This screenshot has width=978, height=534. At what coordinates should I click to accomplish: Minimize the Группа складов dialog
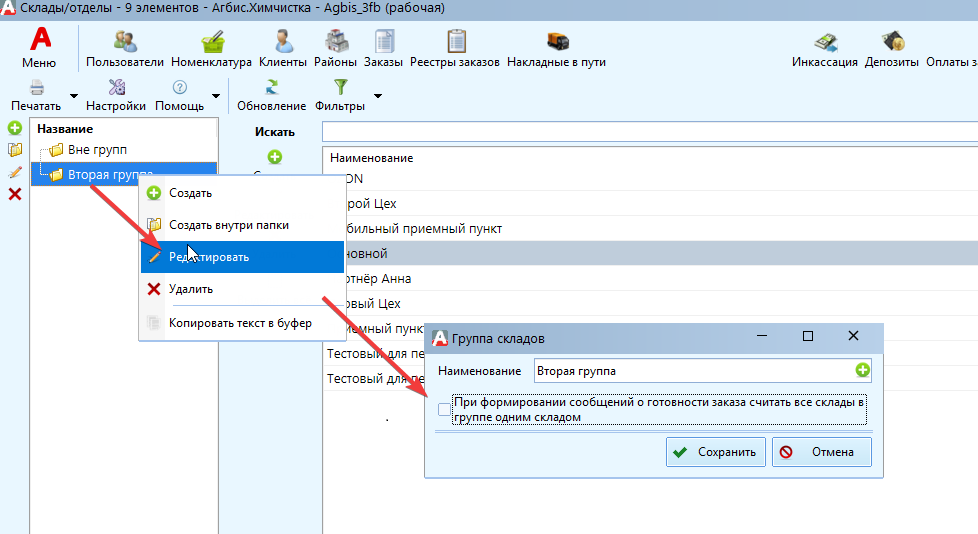click(762, 336)
